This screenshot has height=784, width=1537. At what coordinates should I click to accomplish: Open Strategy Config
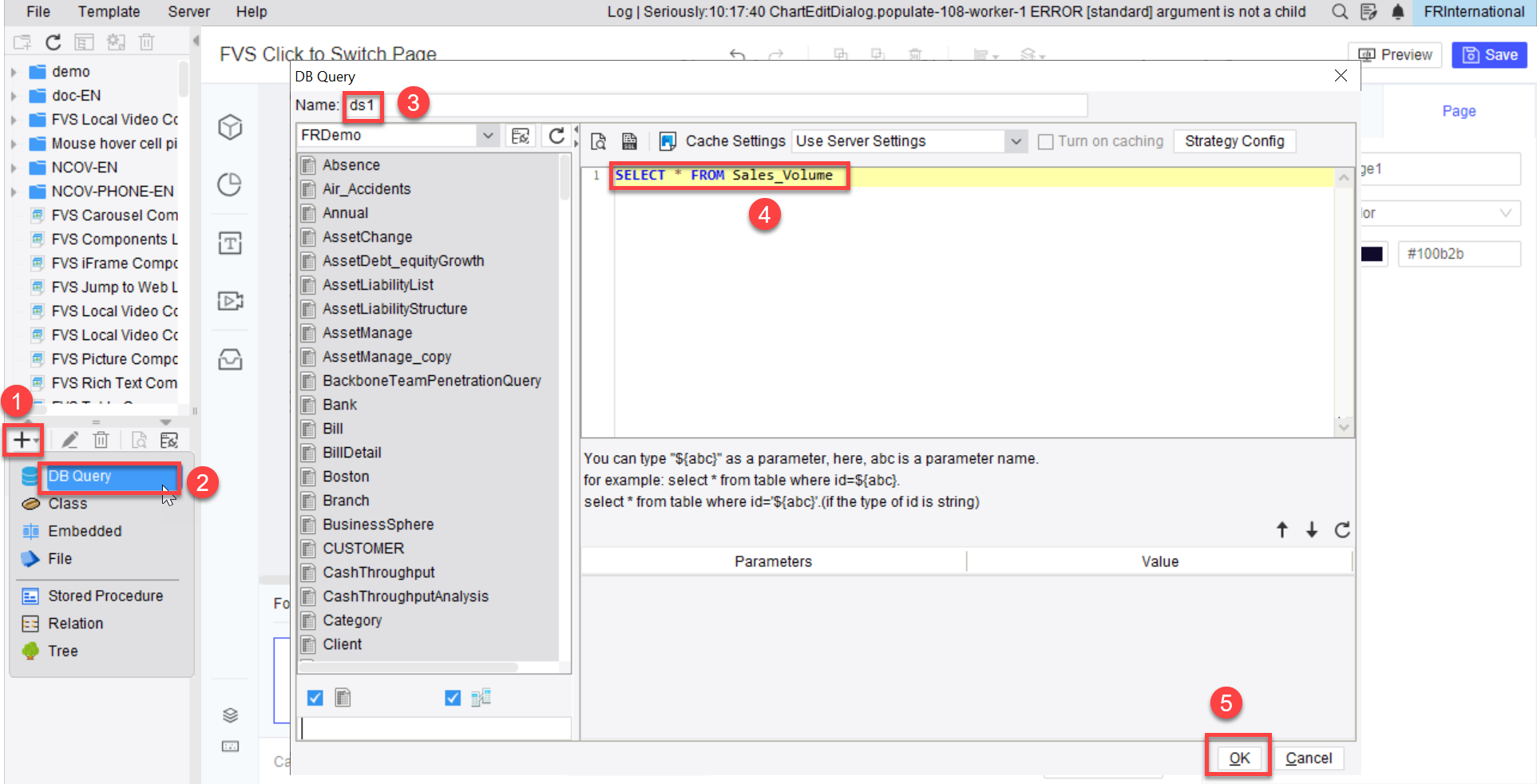coord(1234,141)
